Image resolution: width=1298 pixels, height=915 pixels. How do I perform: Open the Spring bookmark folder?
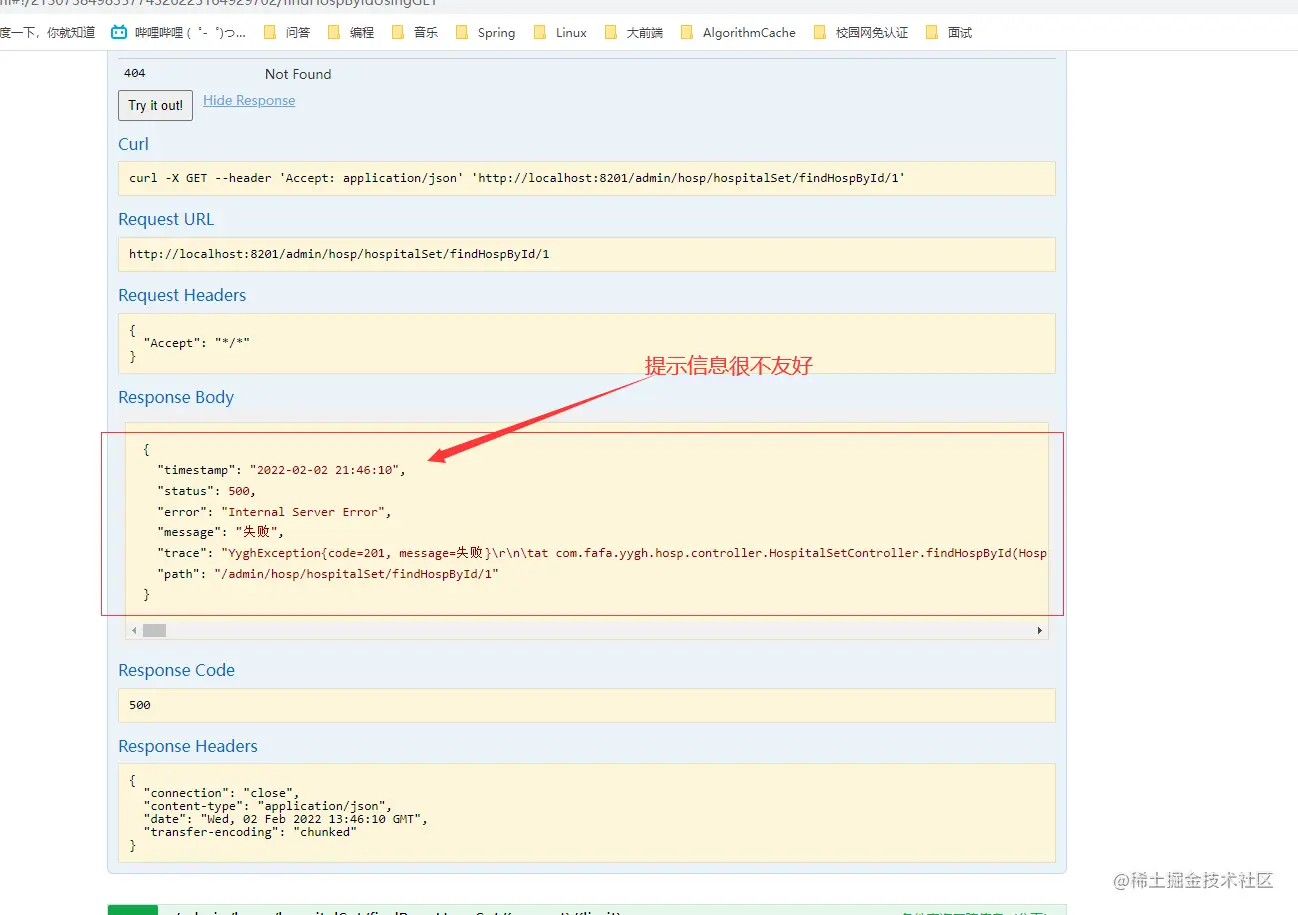[485, 32]
